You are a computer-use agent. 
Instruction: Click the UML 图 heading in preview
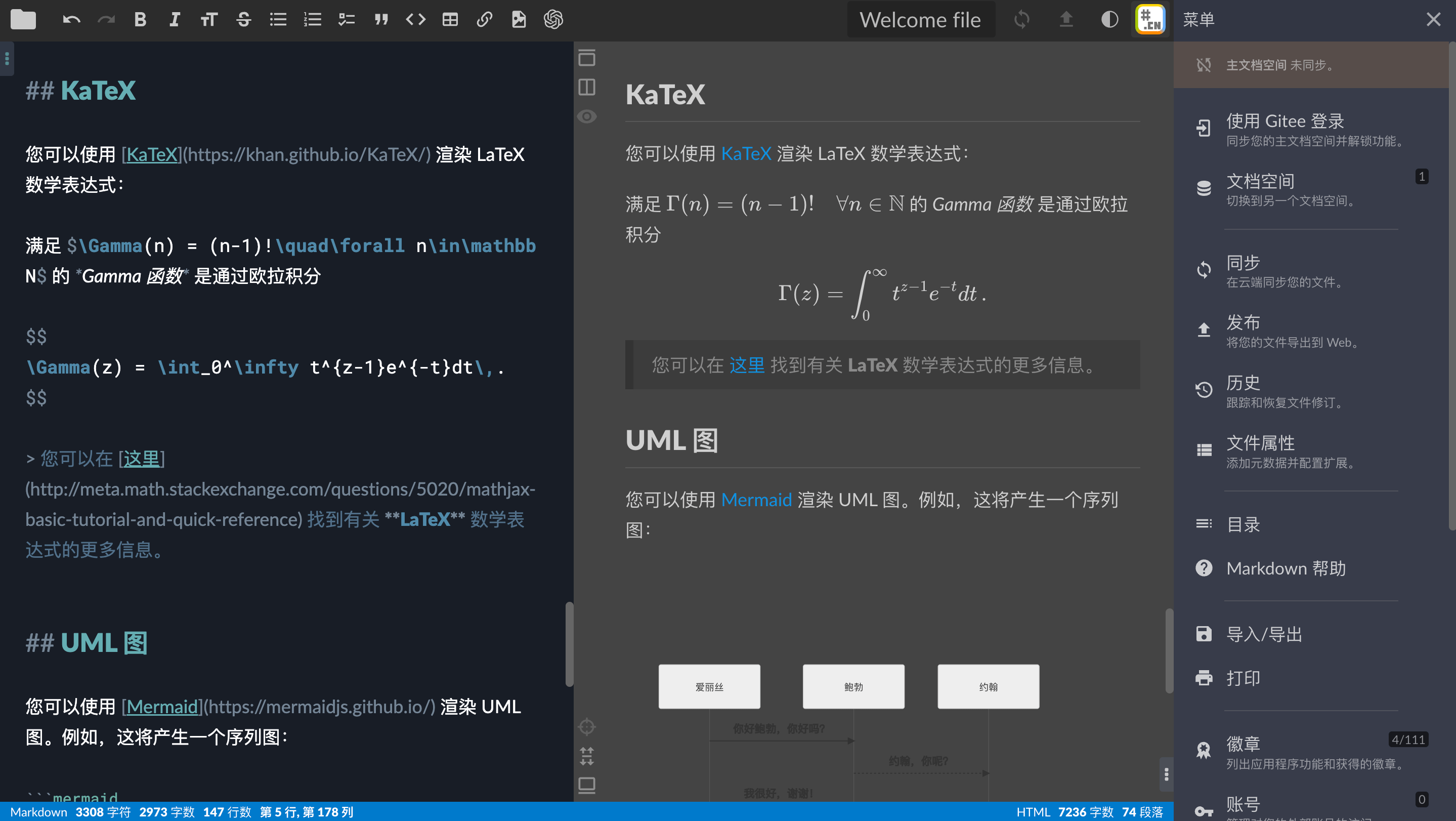point(671,440)
